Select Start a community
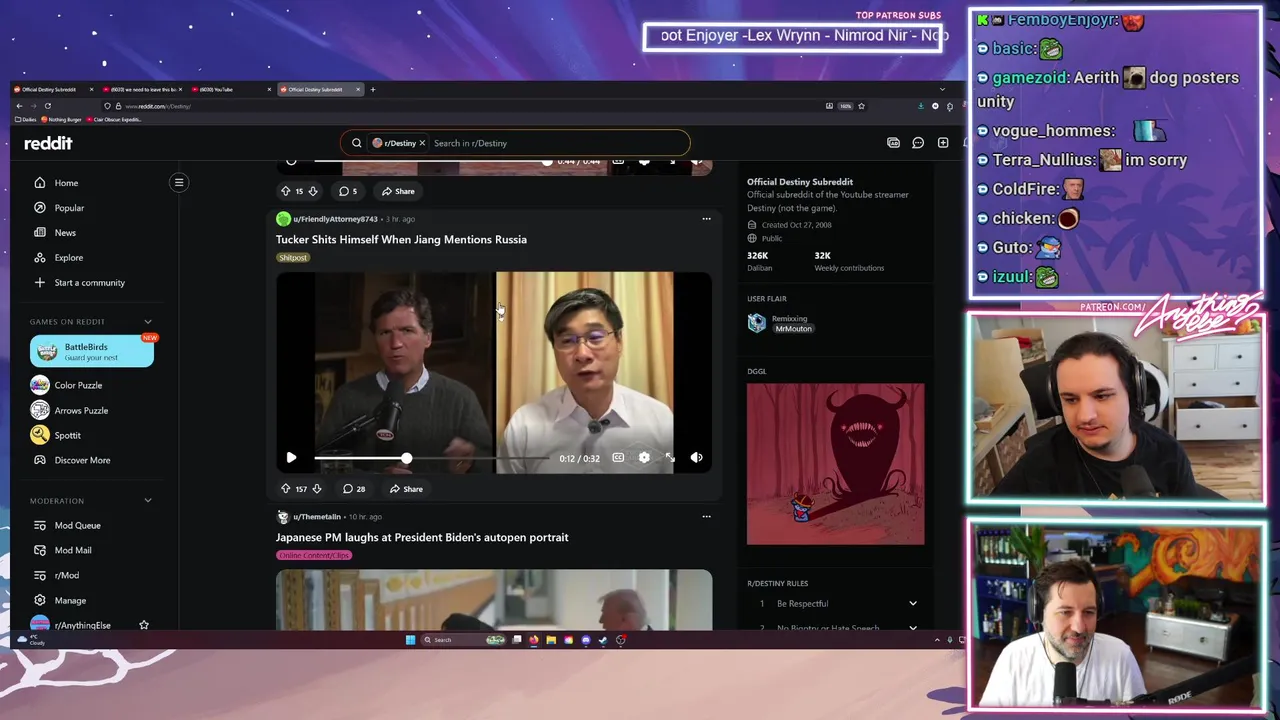Screen dimensions: 1280x720 coord(91,283)
